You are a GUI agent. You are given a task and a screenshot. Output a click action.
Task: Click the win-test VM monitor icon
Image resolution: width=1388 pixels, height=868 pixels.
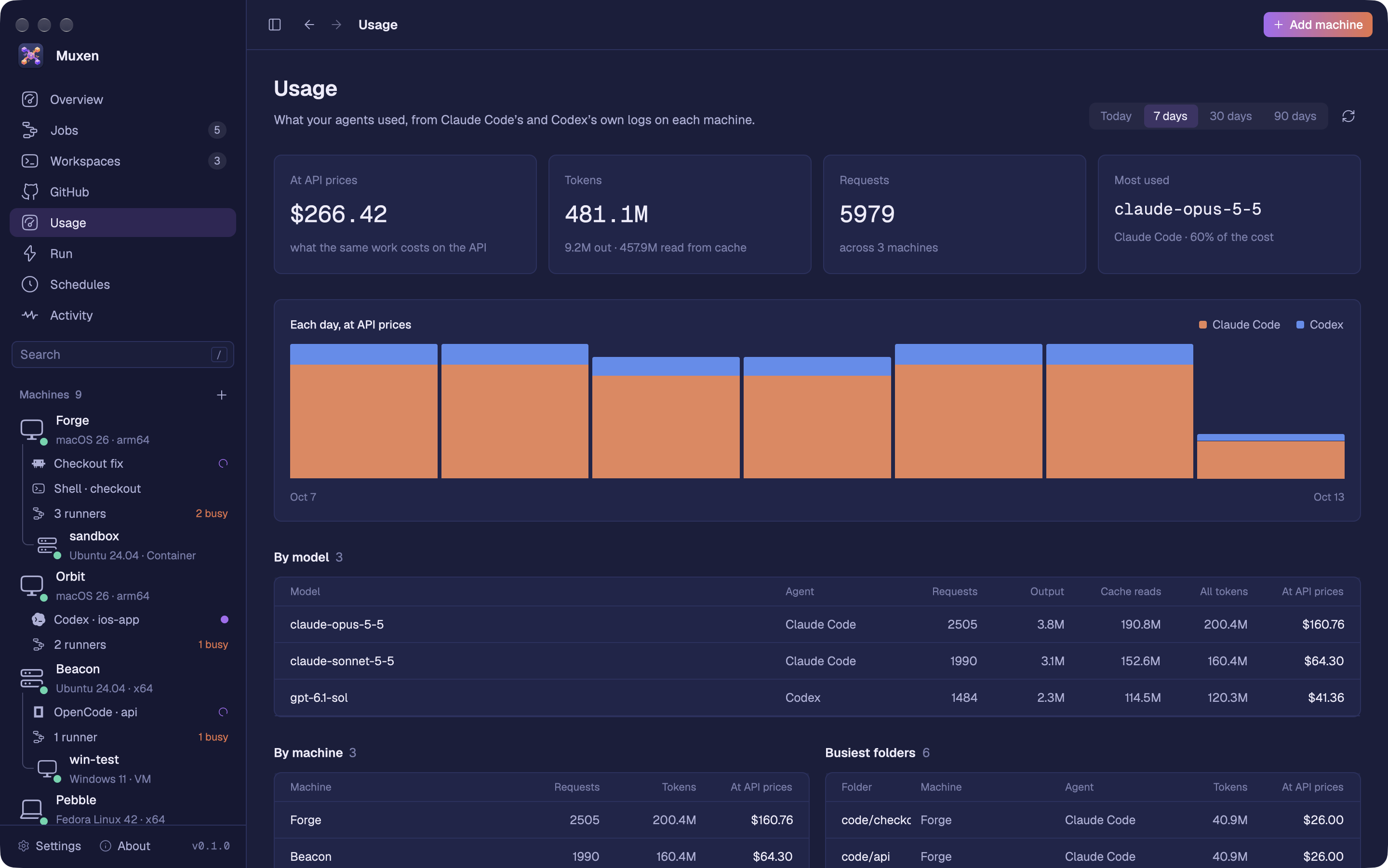click(x=47, y=768)
